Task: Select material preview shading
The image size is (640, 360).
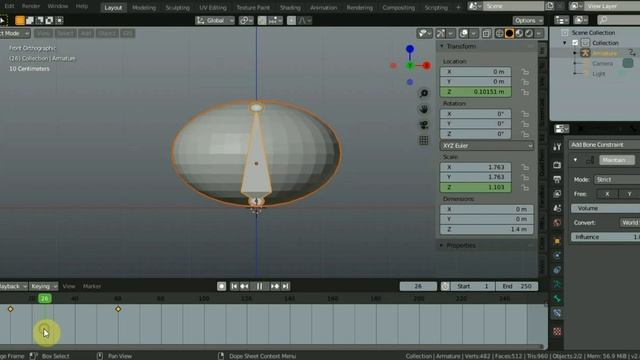Action: tap(519, 33)
